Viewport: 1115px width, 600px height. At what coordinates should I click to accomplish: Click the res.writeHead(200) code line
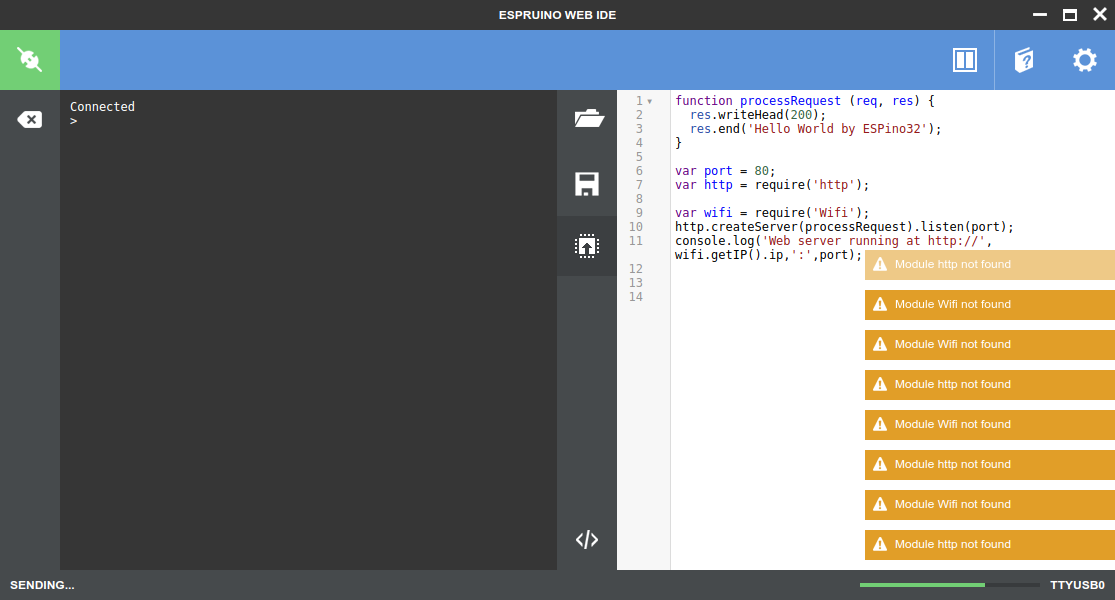point(758,114)
